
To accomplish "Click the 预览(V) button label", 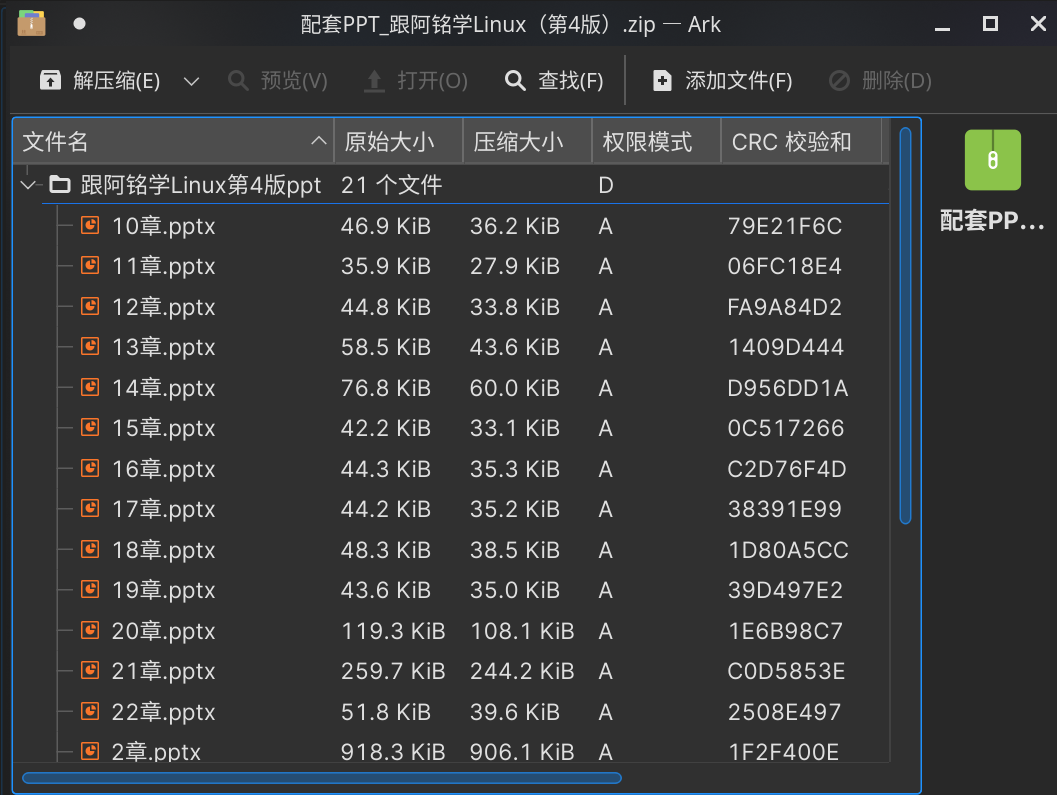I will pos(294,81).
